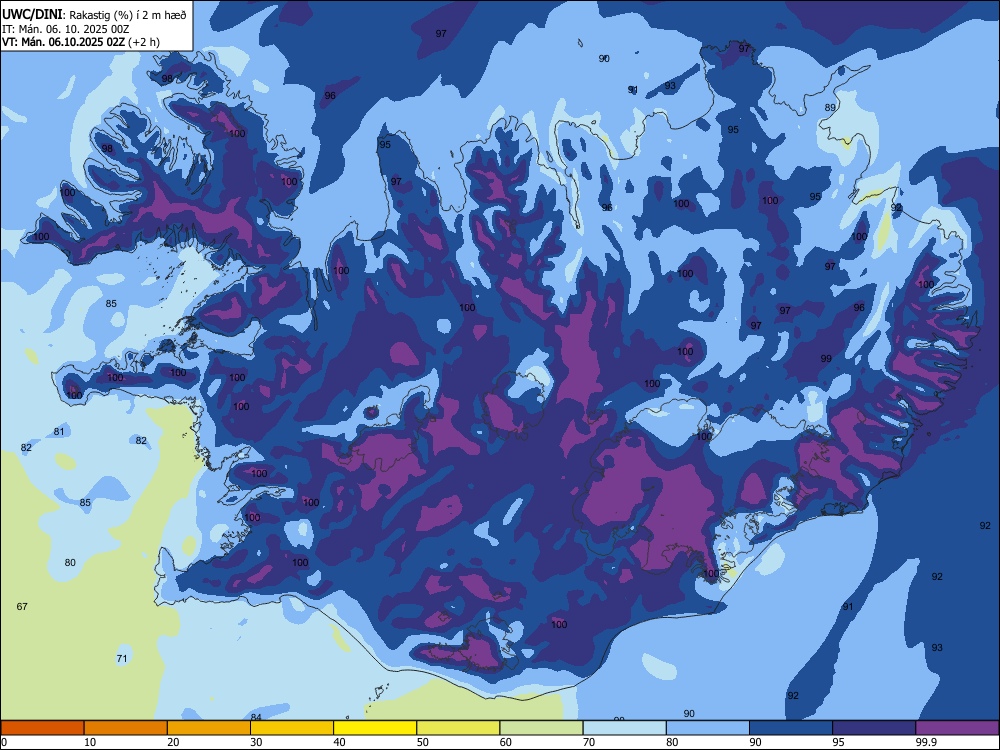Pick the bright yellow 40–50 legend swatch
1000x750 pixels.
375,728
